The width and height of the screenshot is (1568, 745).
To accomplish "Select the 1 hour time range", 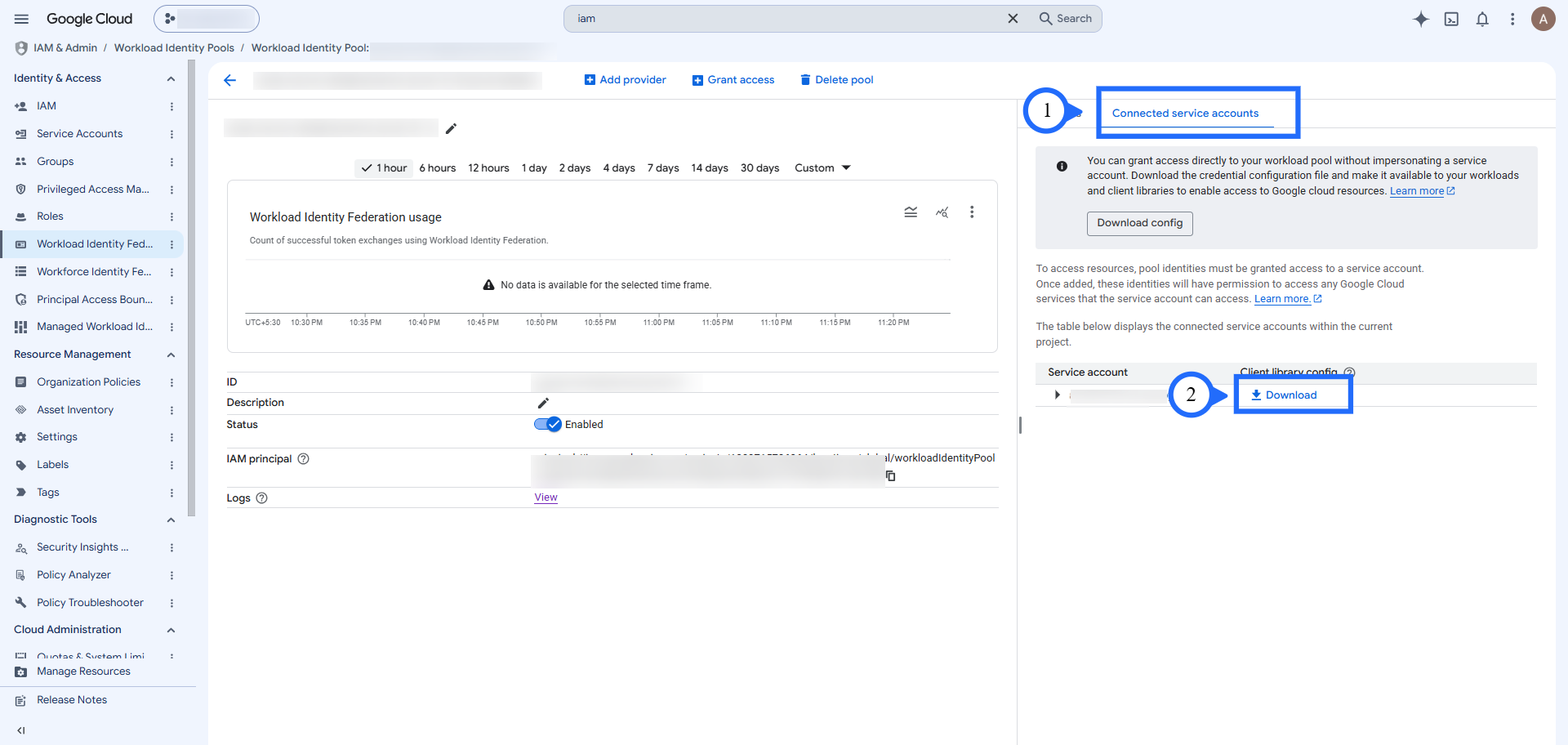I will [x=384, y=168].
